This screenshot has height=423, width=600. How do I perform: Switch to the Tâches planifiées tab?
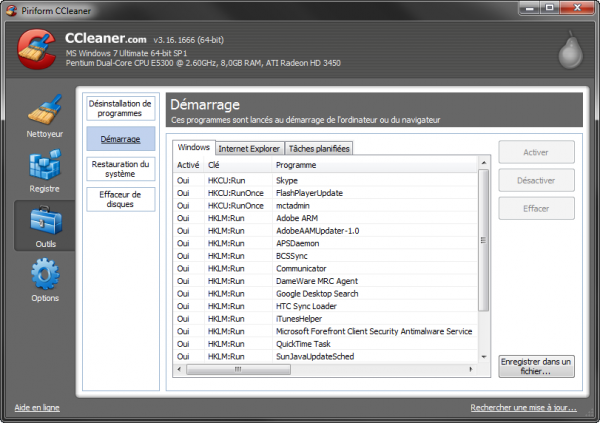[x=320, y=148]
